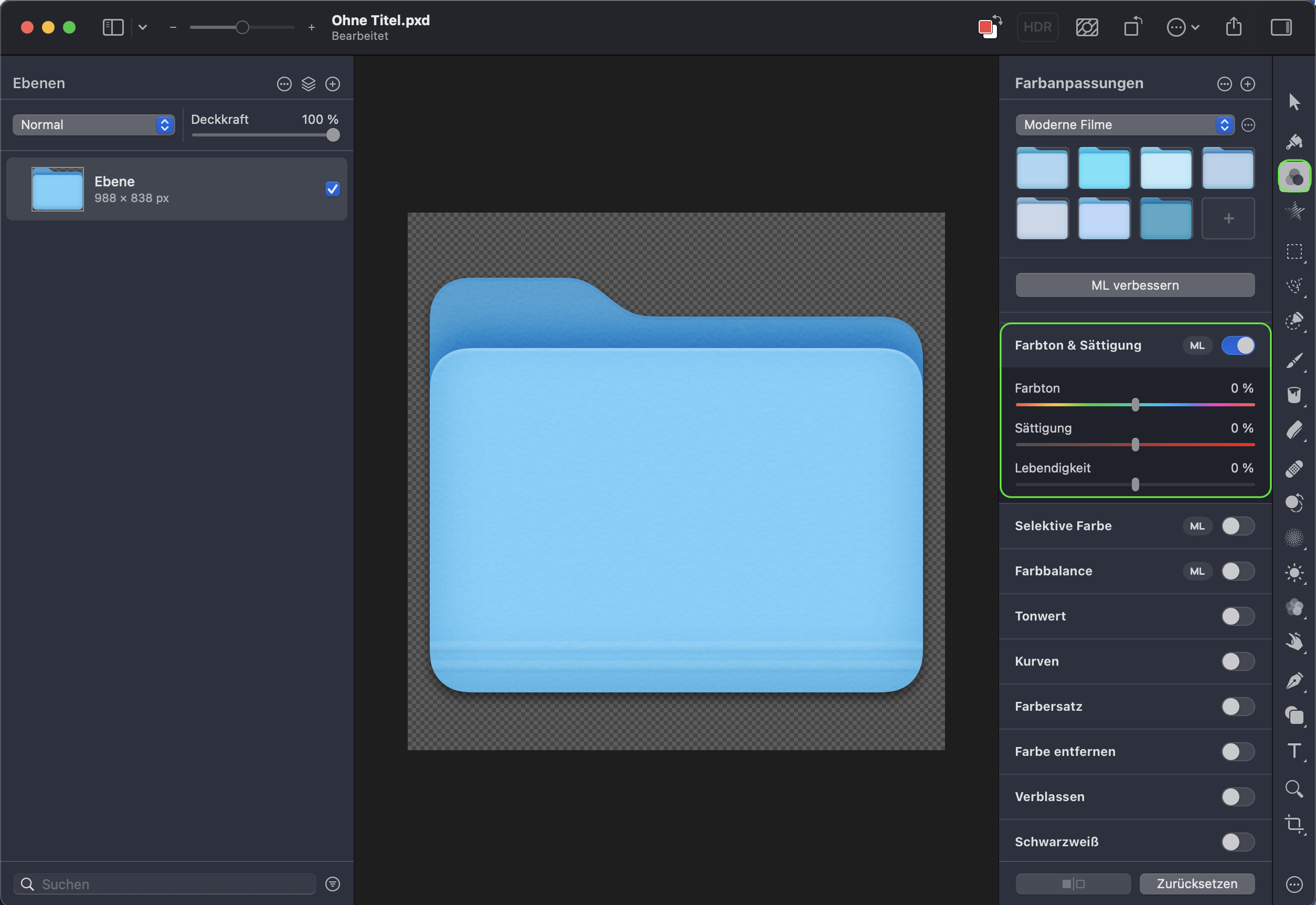Select the Type text tool
The height and width of the screenshot is (905, 1316).
point(1294,751)
